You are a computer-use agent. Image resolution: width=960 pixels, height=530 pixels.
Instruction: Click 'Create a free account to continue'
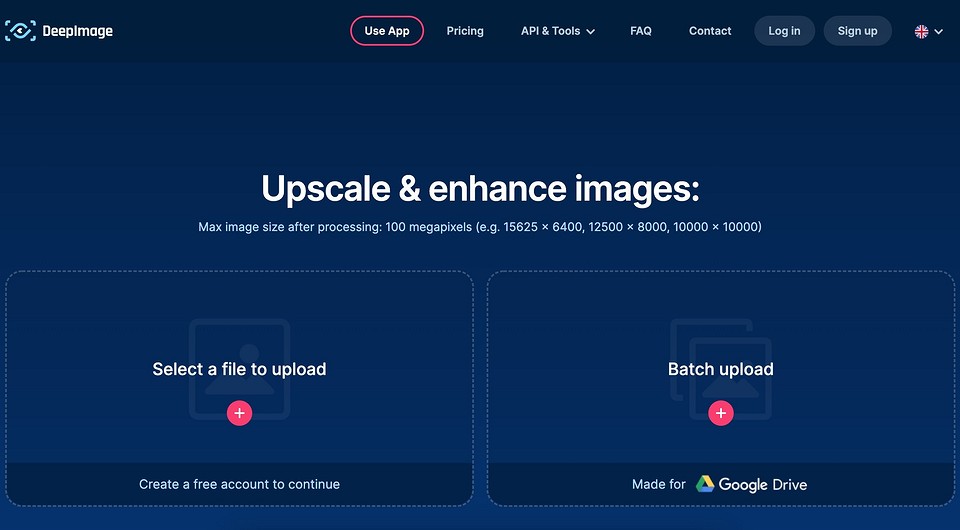tap(239, 484)
